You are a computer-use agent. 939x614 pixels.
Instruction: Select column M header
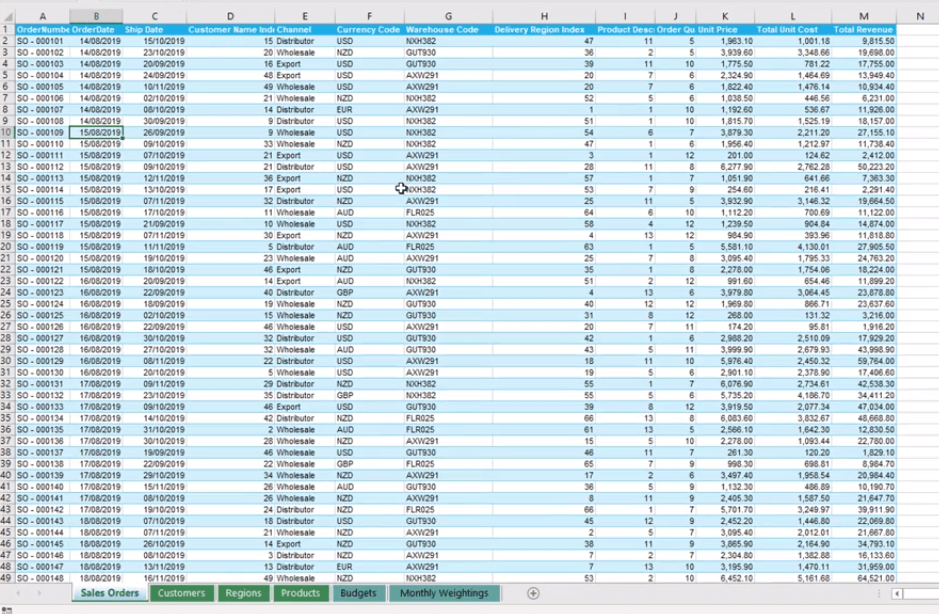[x=864, y=16]
